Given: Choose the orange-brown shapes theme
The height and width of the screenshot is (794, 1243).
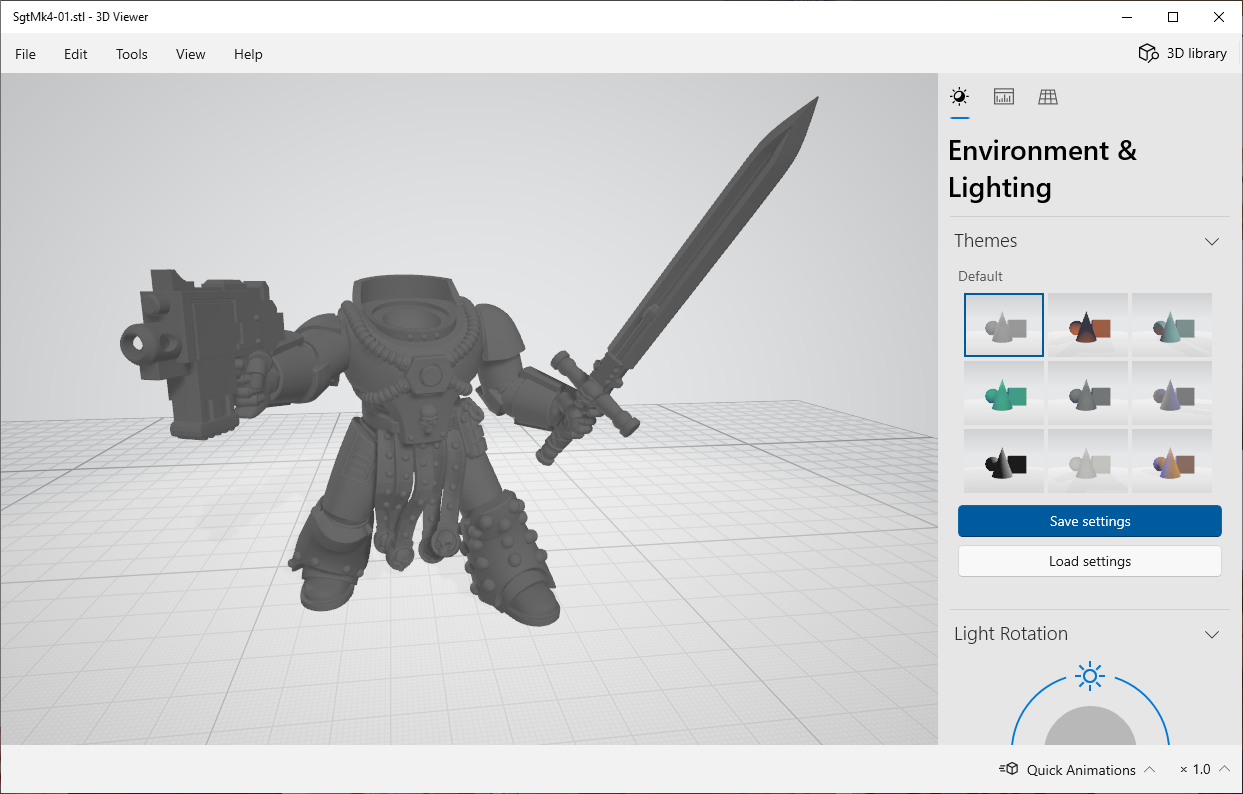Looking at the screenshot, I should [x=1088, y=325].
